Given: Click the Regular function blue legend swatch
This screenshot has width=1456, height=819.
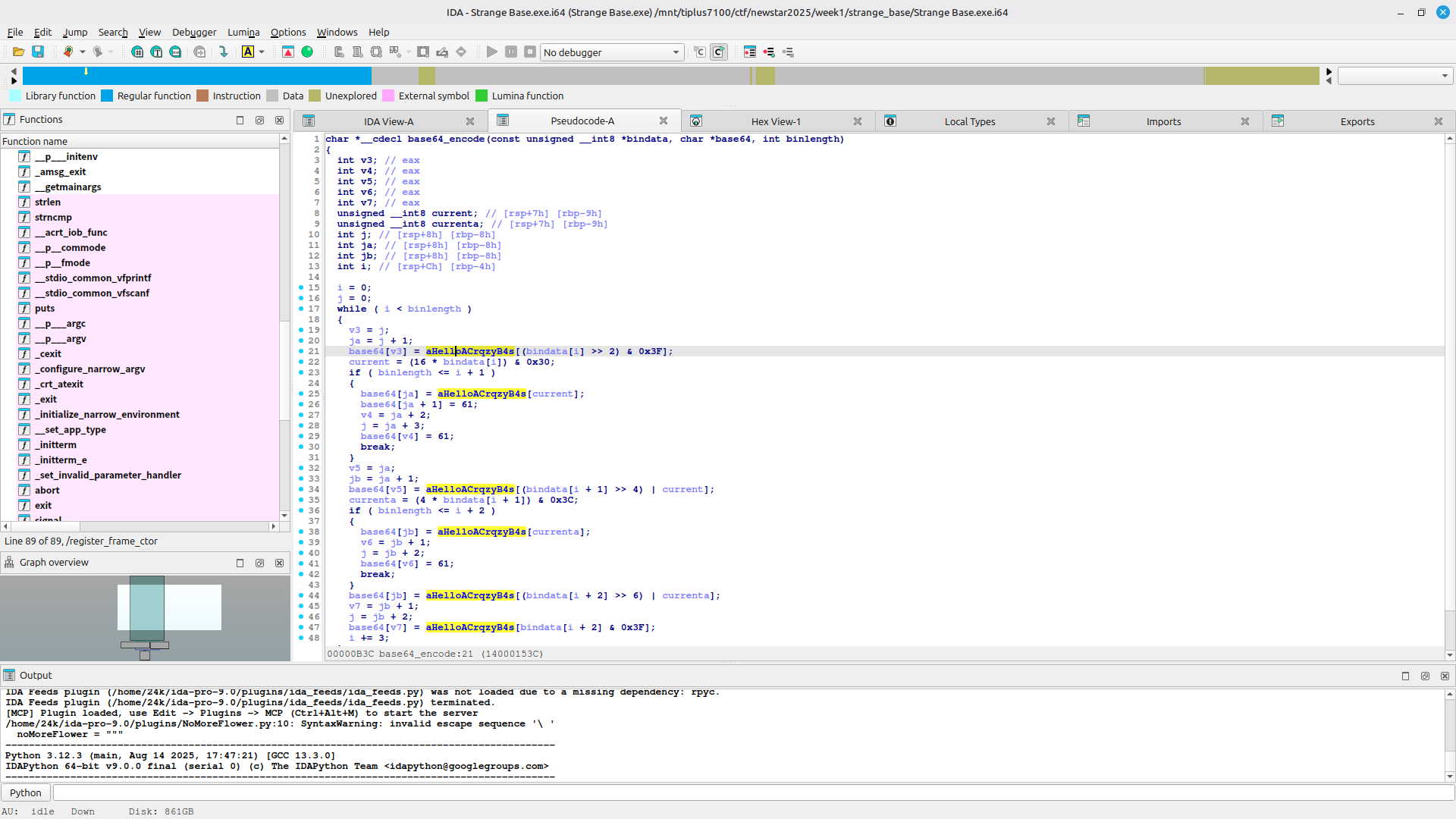Looking at the screenshot, I should 107,96.
